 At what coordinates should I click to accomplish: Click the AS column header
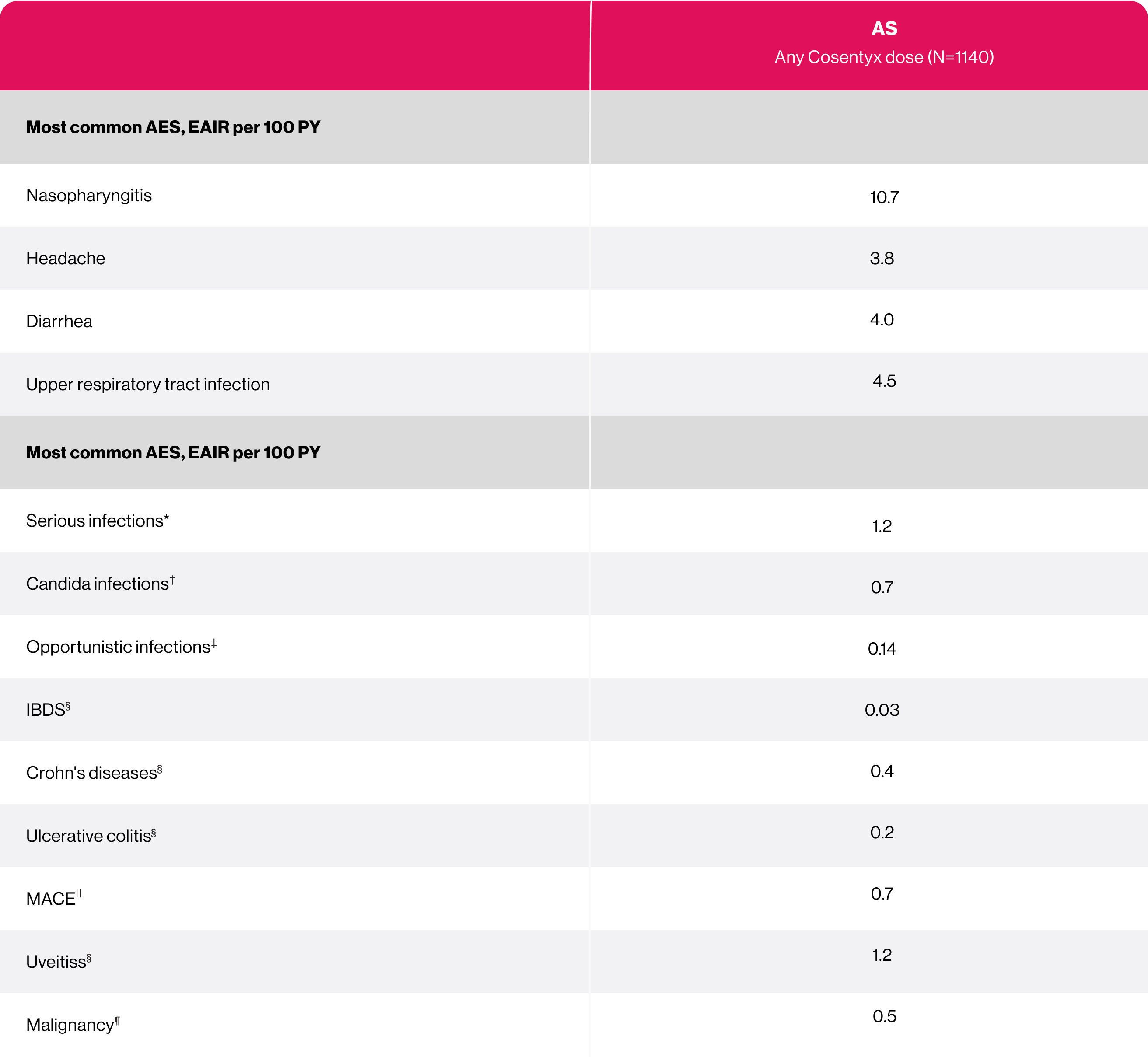pyautogui.click(x=884, y=28)
